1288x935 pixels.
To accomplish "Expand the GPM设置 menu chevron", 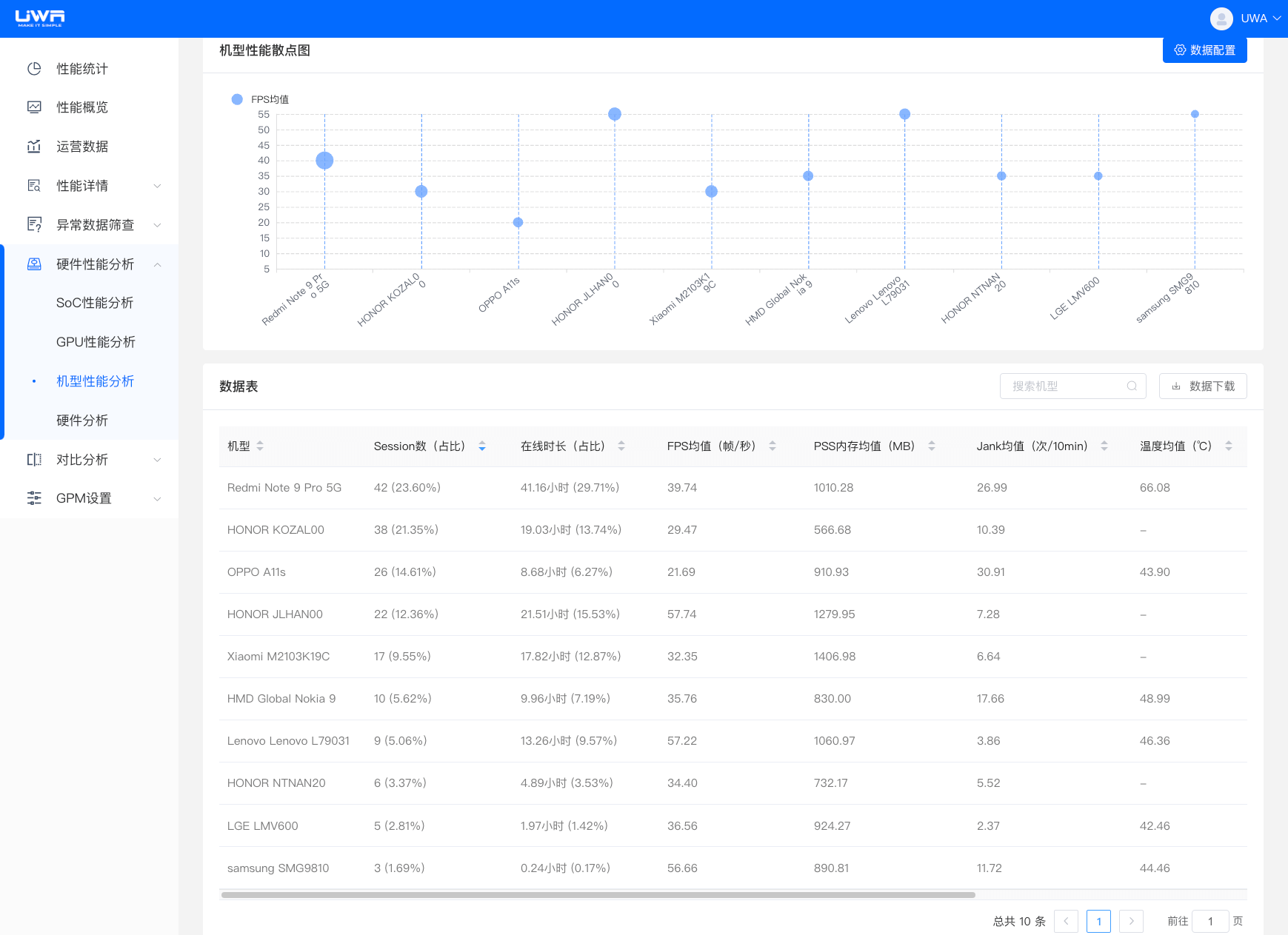I will 157,499.
